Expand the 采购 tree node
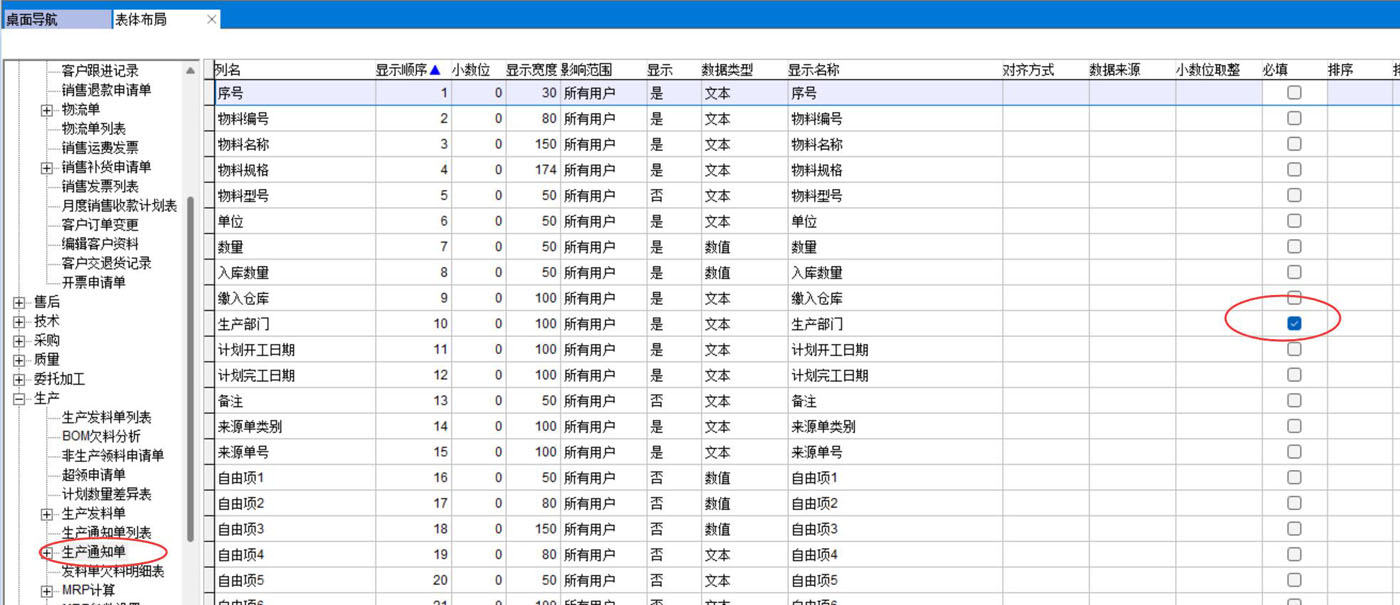This screenshot has width=1400, height=605. 18,341
